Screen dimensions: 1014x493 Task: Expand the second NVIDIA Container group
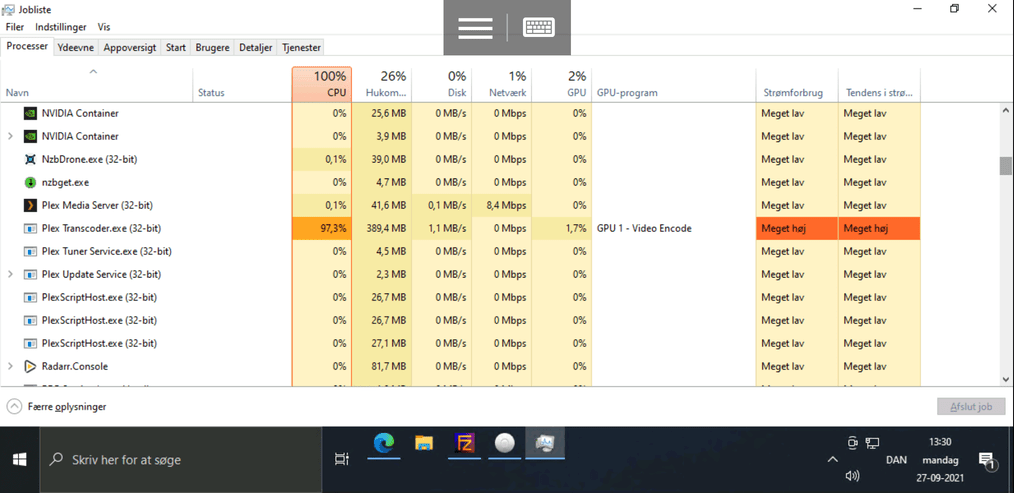(10, 137)
